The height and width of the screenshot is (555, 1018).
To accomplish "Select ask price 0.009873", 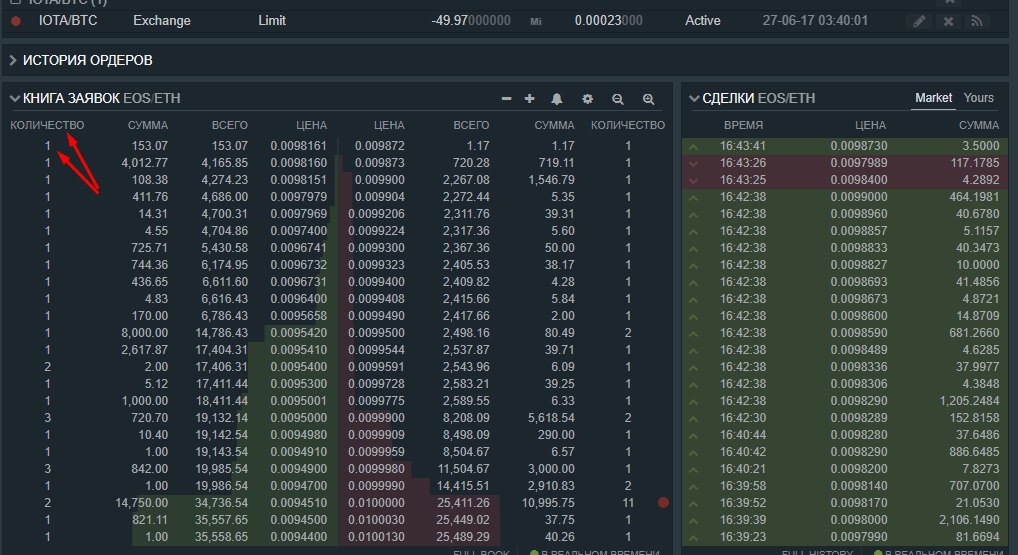I will pyautogui.click(x=379, y=163).
